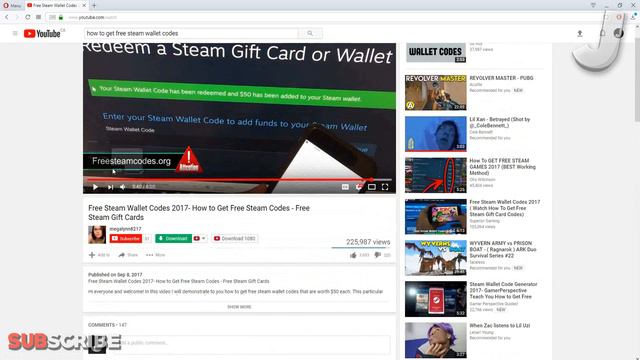Open Free Steam Wallet Codes 2017 sidebar thumbnail
Viewport: 640px width, 360px height.
[x=436, y=217]
